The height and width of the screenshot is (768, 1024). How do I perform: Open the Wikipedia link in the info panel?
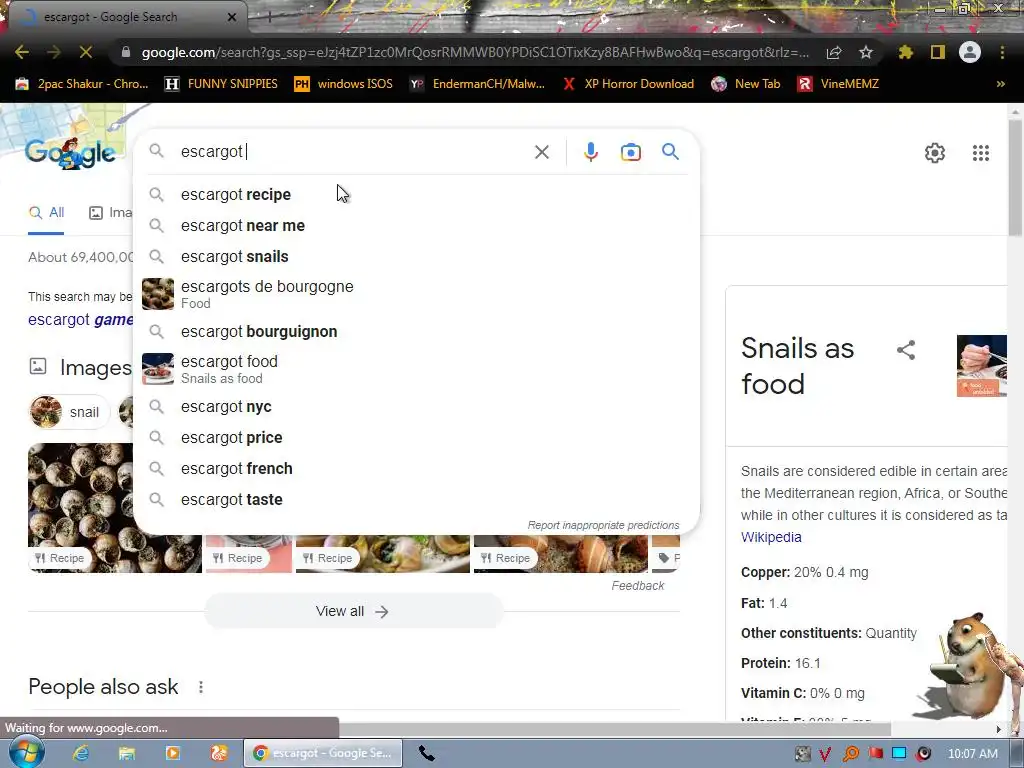[771, 537]
